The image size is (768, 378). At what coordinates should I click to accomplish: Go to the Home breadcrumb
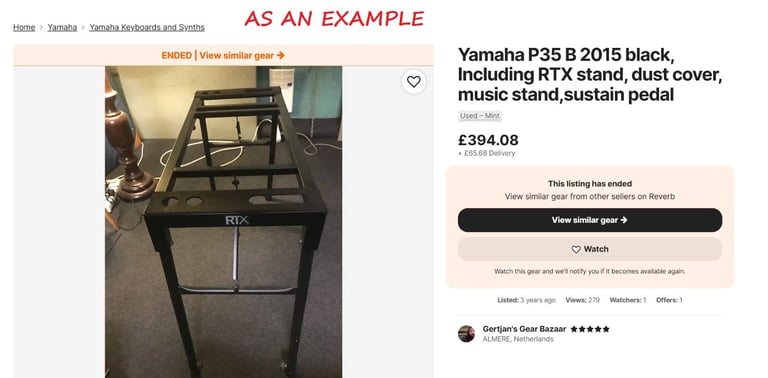pos(24,27)
